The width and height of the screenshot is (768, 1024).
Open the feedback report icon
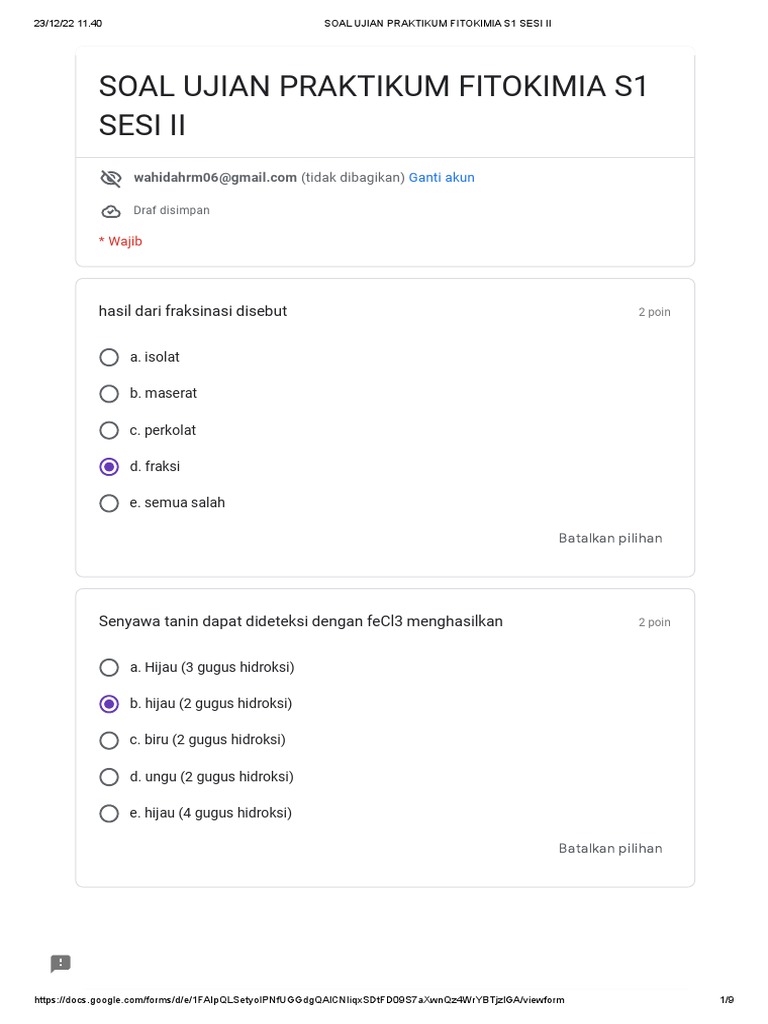(61, 963)
